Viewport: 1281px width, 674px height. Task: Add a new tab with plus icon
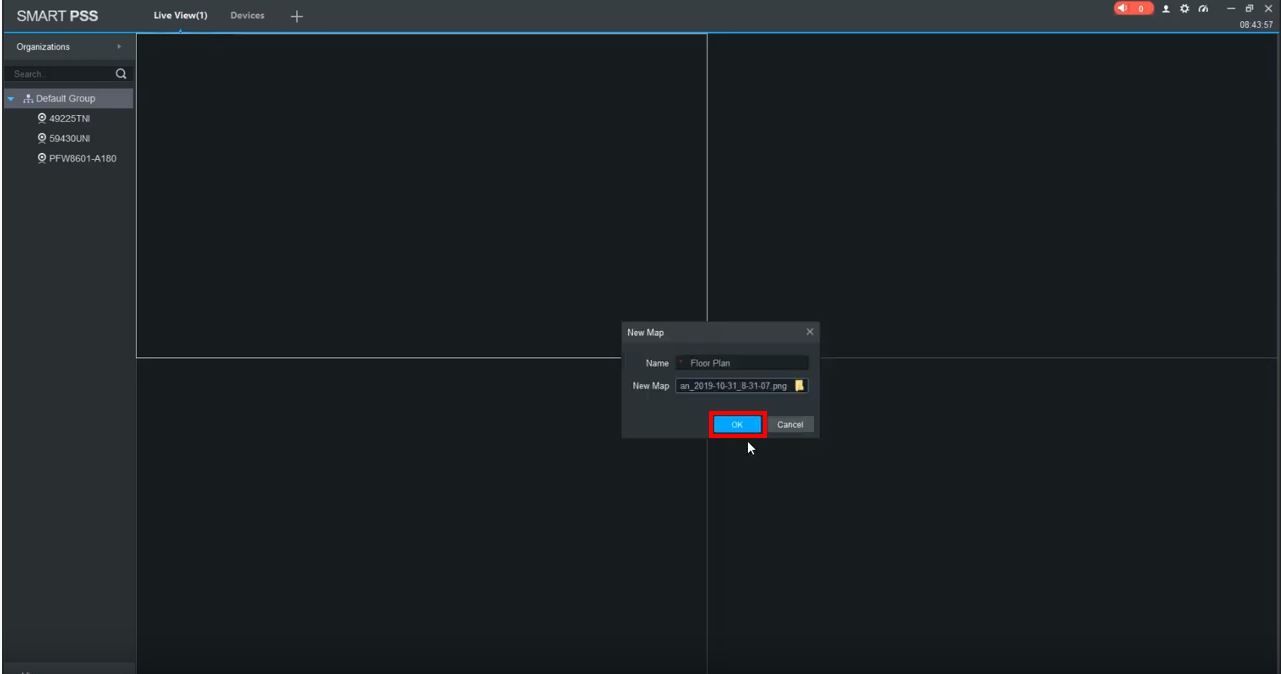(x=297, y=17)
